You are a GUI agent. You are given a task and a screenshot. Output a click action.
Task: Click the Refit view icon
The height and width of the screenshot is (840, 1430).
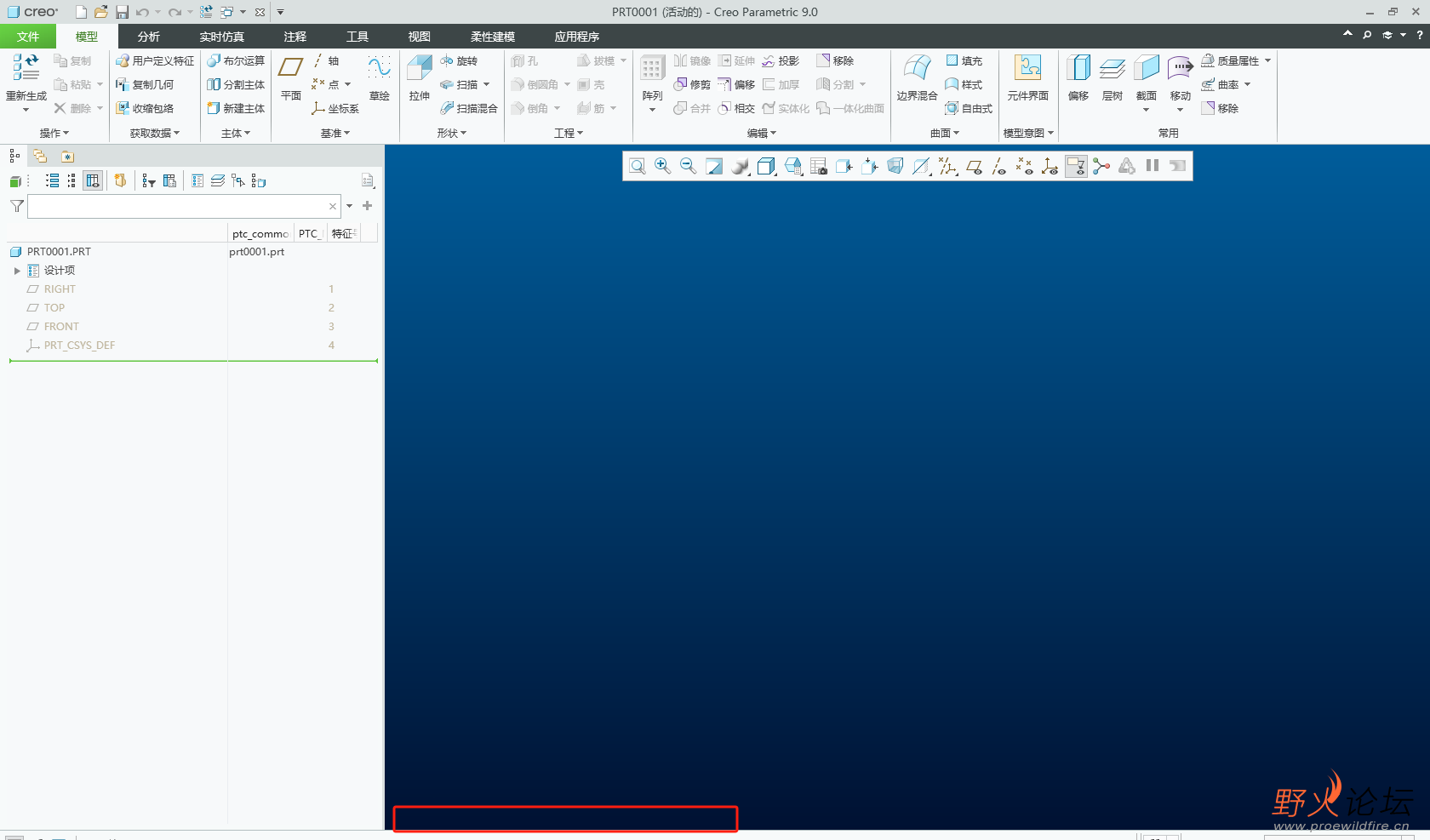click(638, 166)
